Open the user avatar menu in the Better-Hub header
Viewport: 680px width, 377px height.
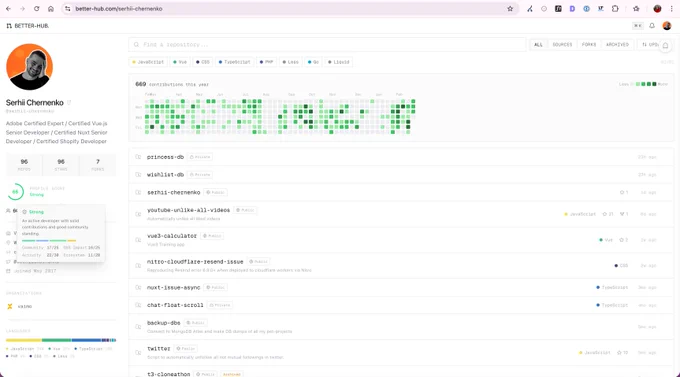(667, 26)
